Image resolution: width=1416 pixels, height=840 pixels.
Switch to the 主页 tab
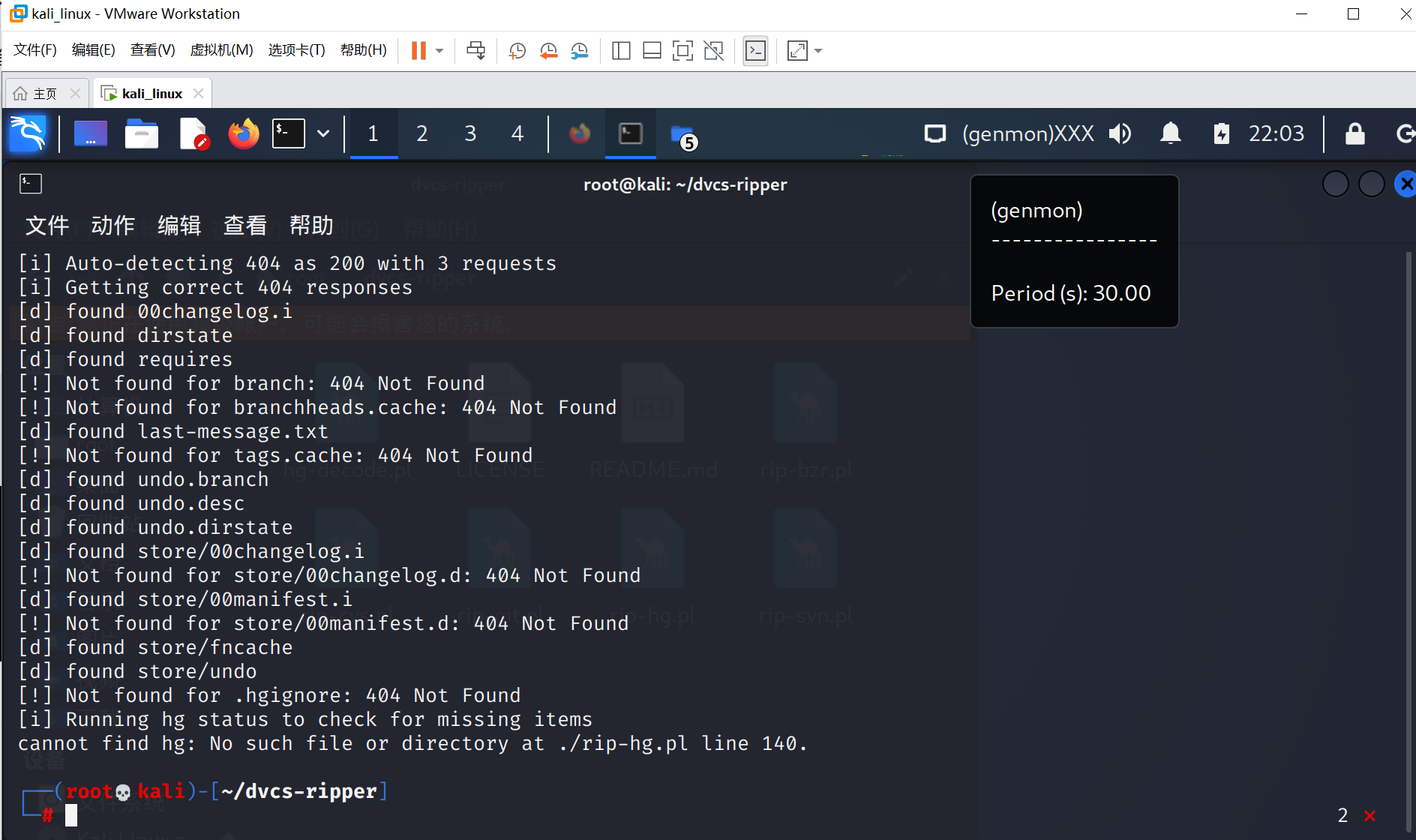(45, 94)
